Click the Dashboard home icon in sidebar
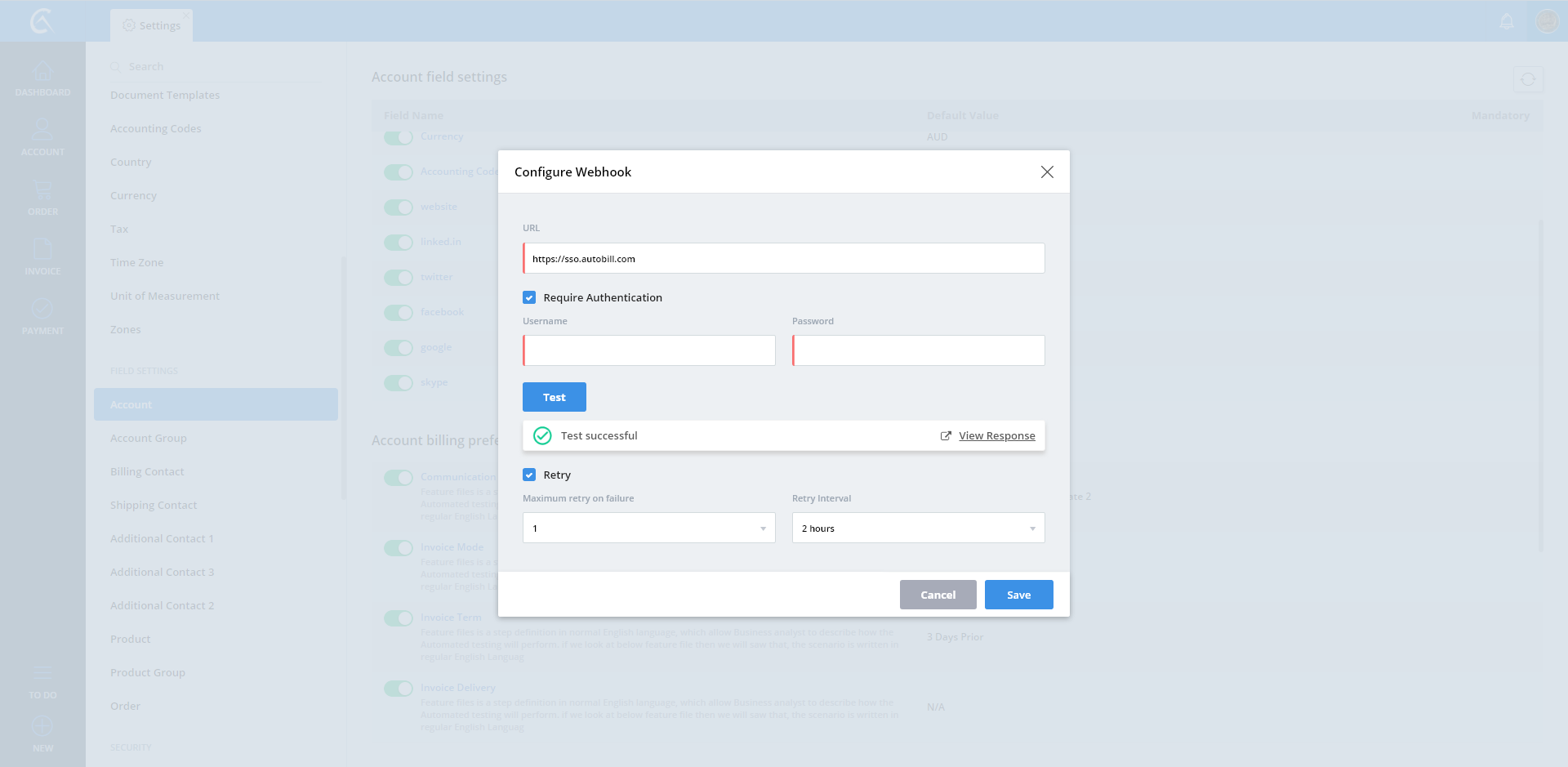 [42, 72]
